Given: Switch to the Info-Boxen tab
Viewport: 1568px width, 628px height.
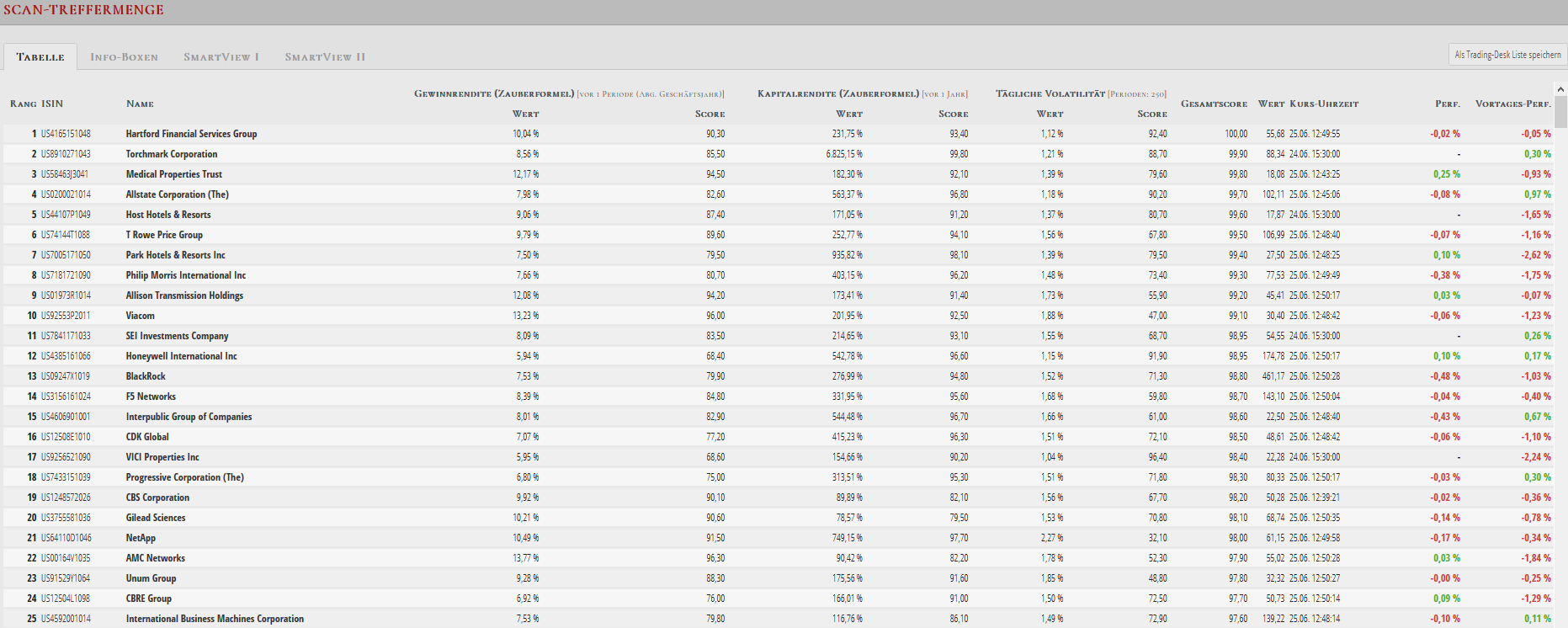Looking at the screenshot, I should pyautogui.click(x=124, y=57).
